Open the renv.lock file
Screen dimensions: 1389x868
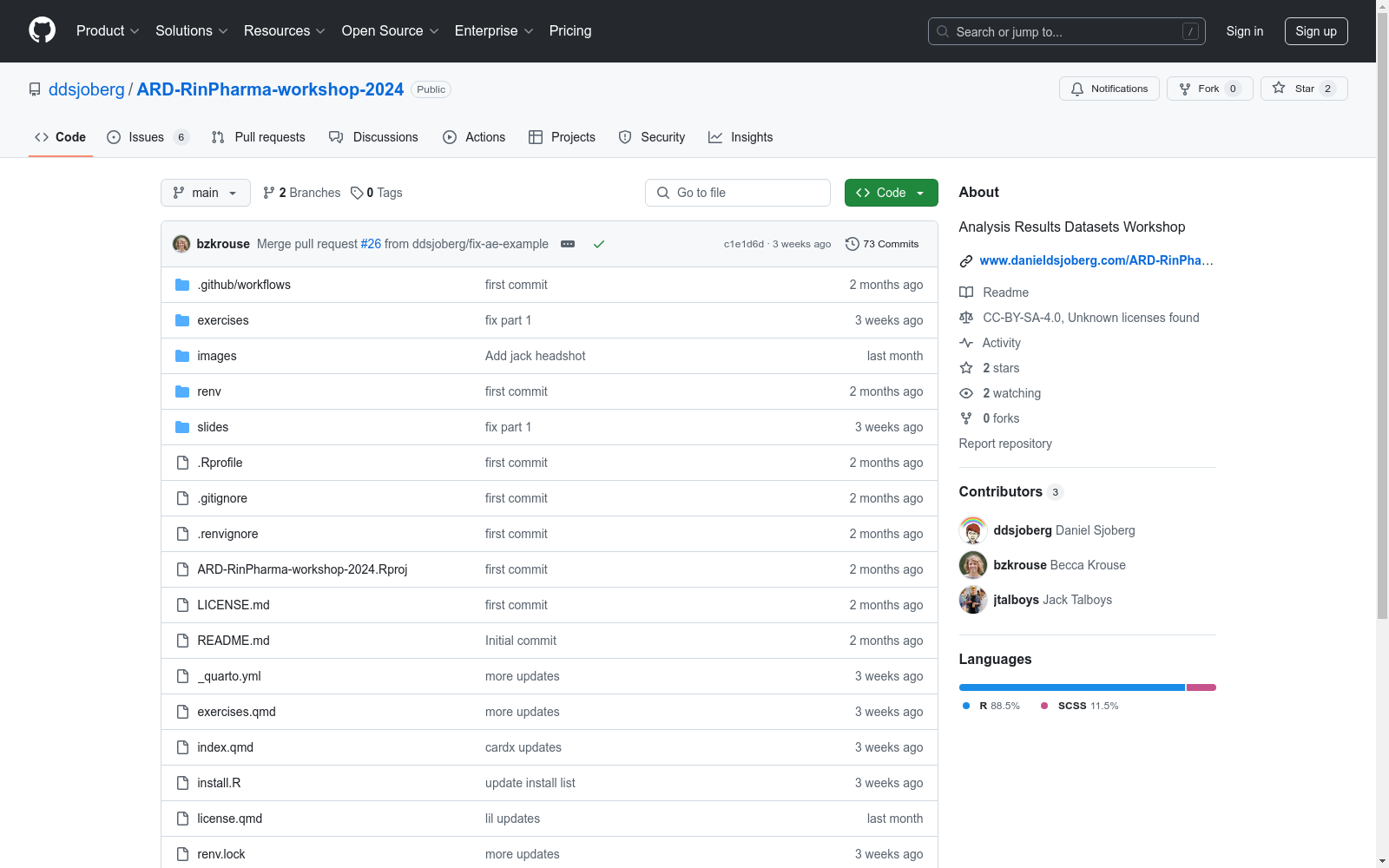(221, 854)
